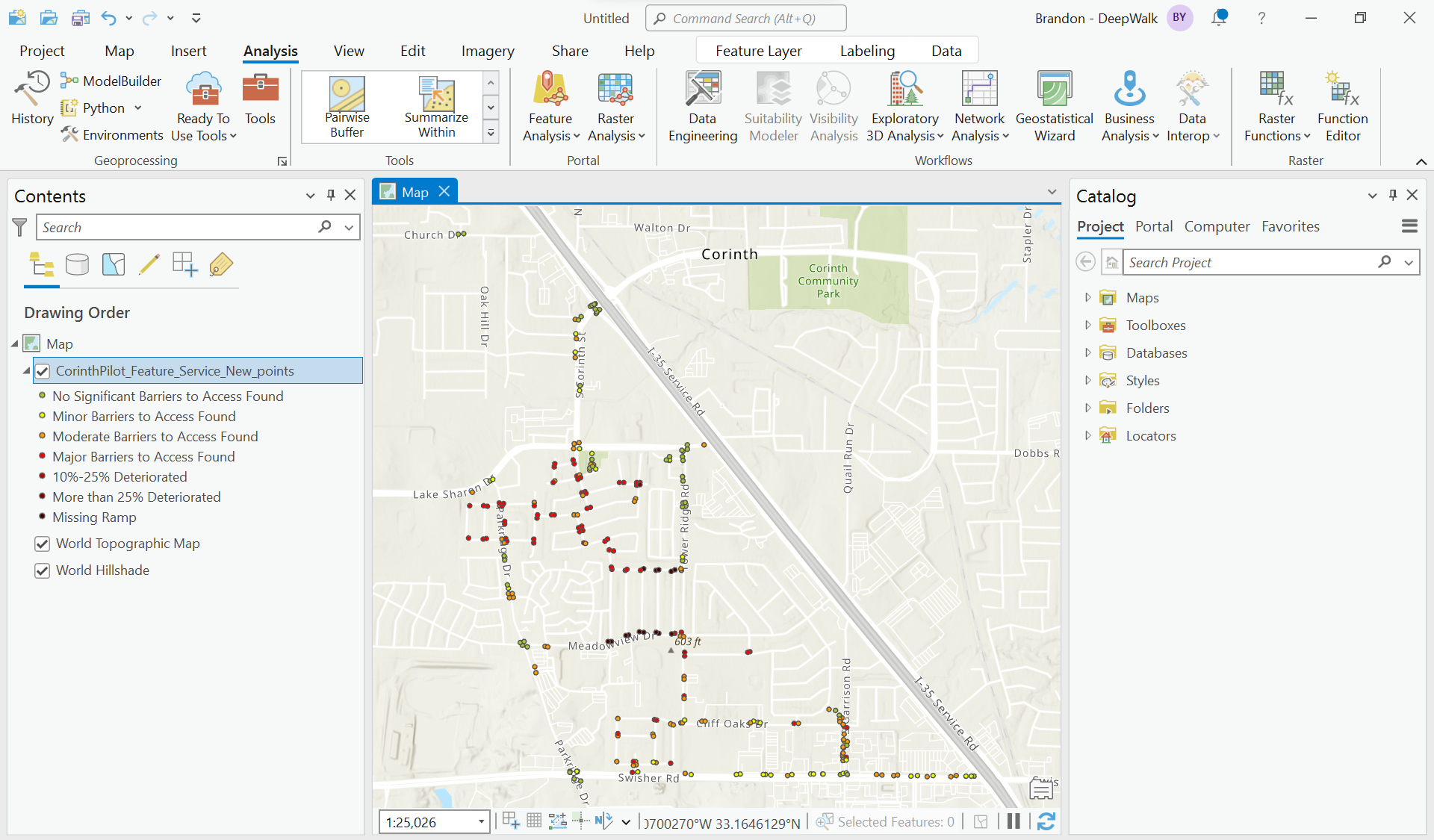The width and height of the screenshot is (1434, 840).
Task: Open the Catalog Portal tab
Action: point(1153,226)
